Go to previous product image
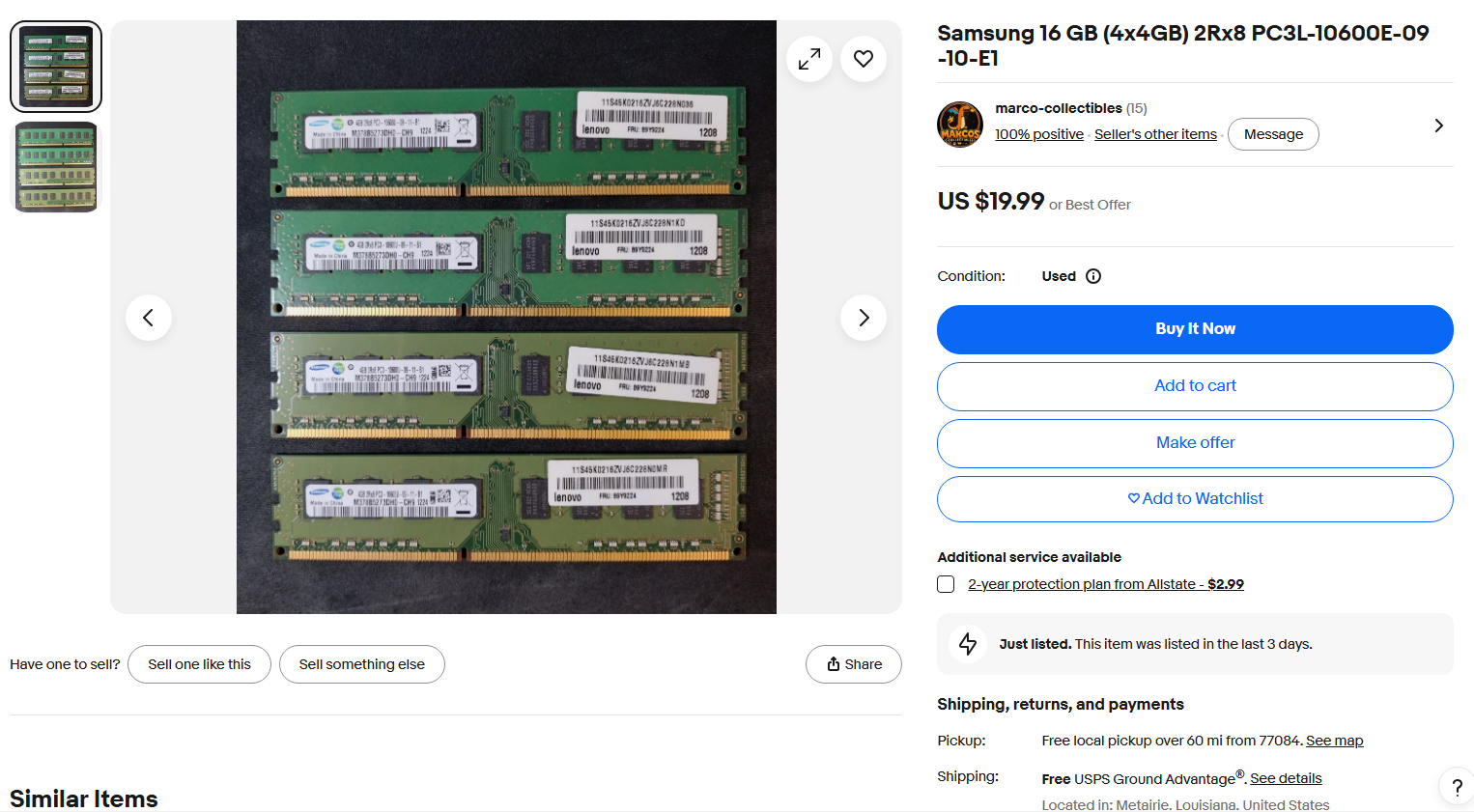 click(x=149, y=318)
